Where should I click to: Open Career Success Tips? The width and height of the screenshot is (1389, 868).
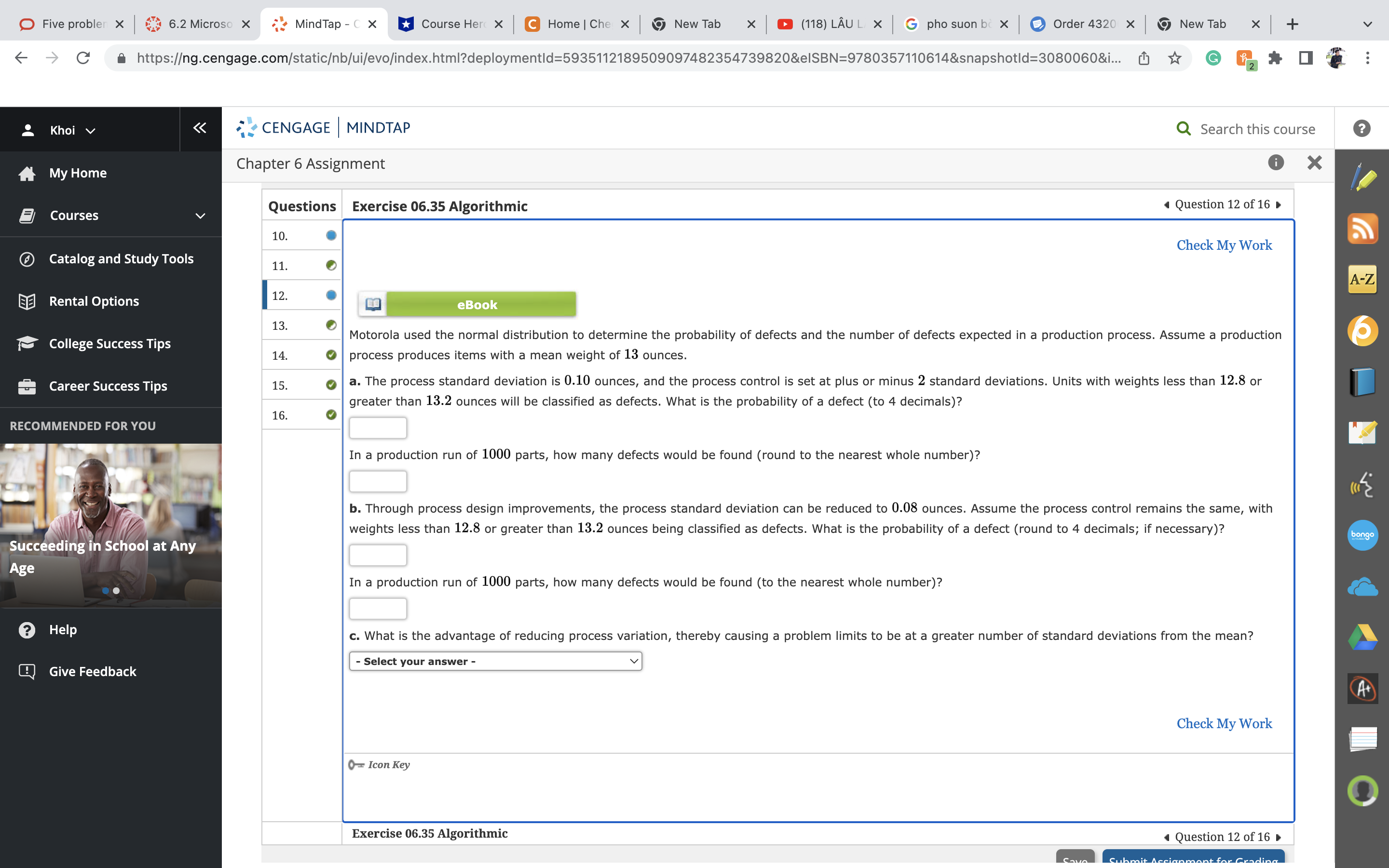pos(108,386)
